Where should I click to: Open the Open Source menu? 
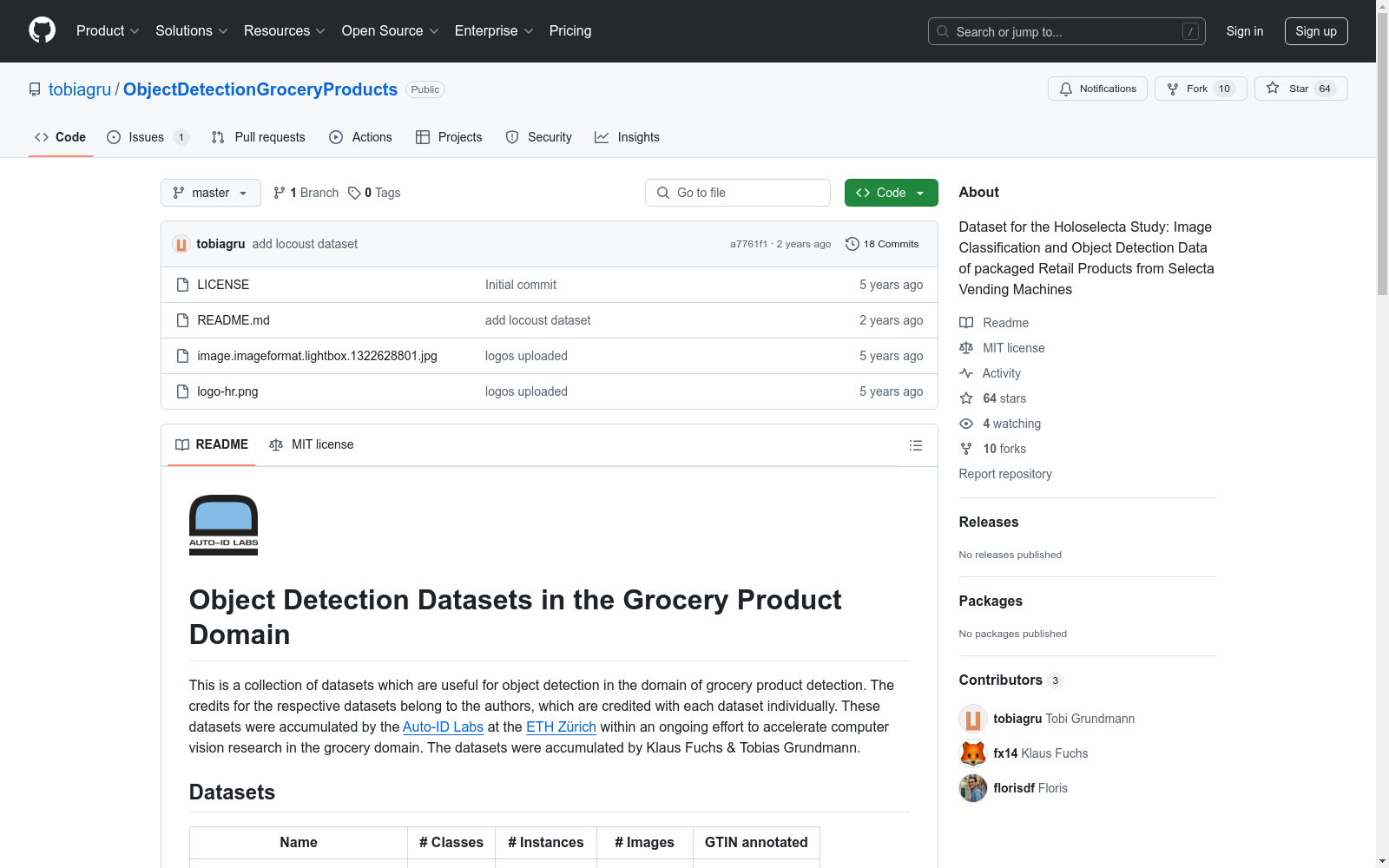pyautogui.click(x=391, y=31)
